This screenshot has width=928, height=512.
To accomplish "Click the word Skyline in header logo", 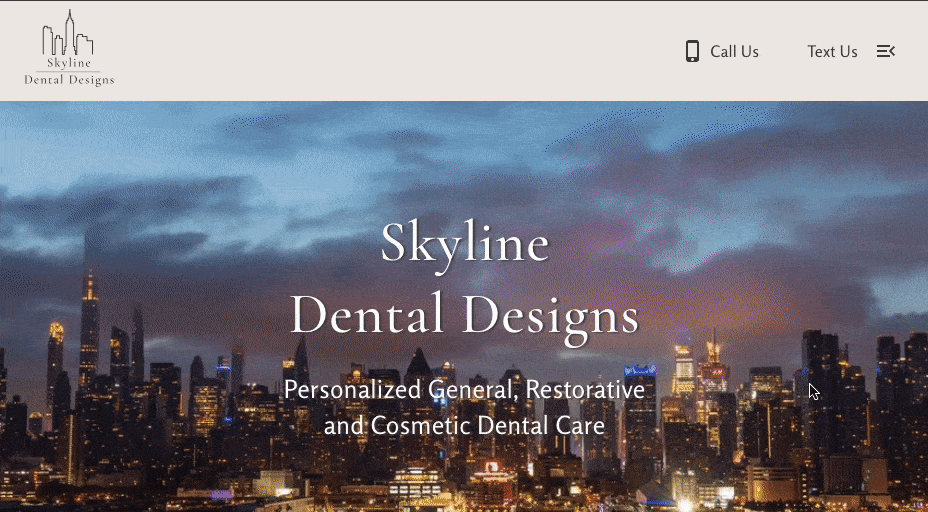I will click(69, 63).
